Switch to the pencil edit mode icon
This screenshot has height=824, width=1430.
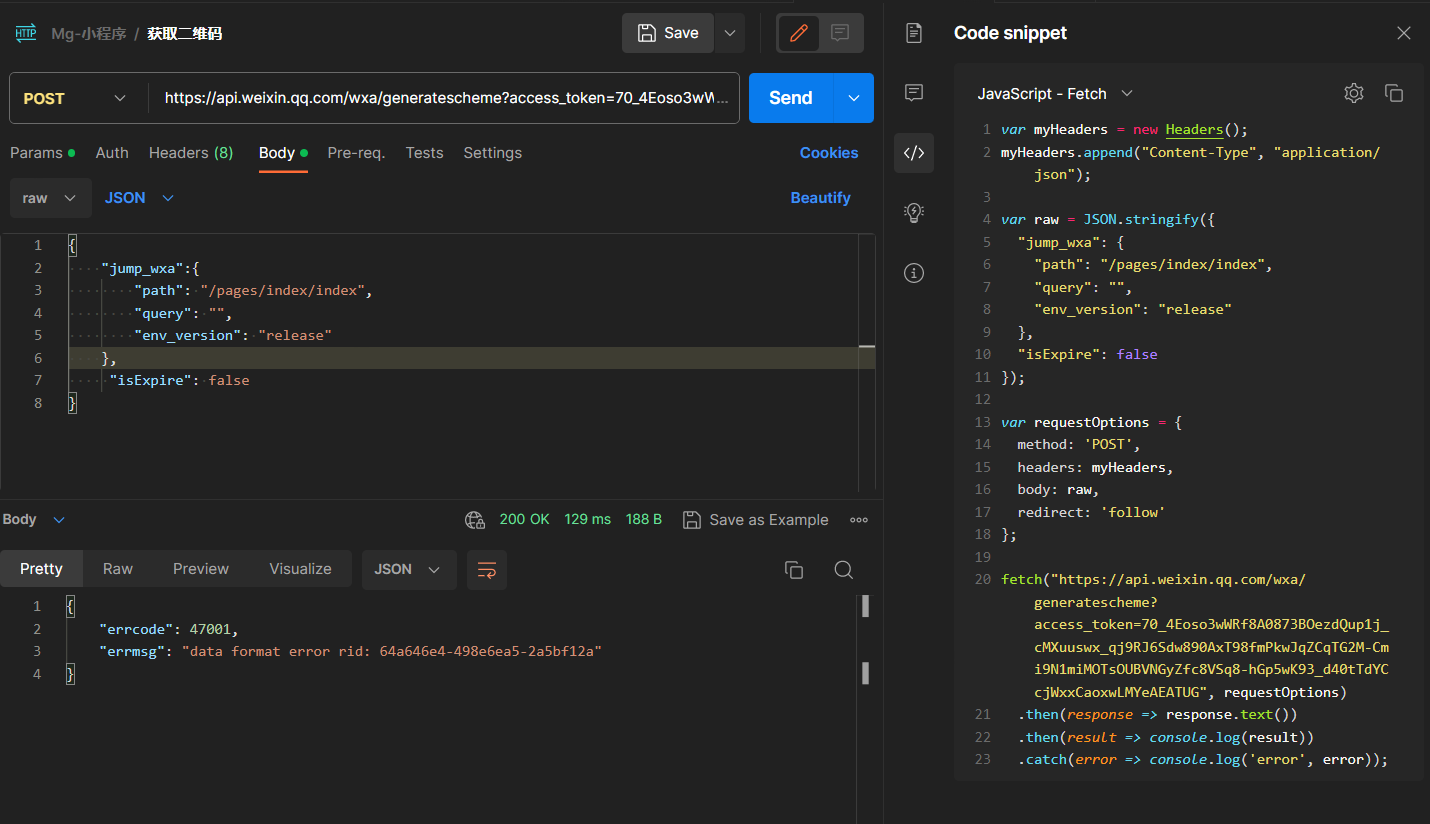point(798,33)
